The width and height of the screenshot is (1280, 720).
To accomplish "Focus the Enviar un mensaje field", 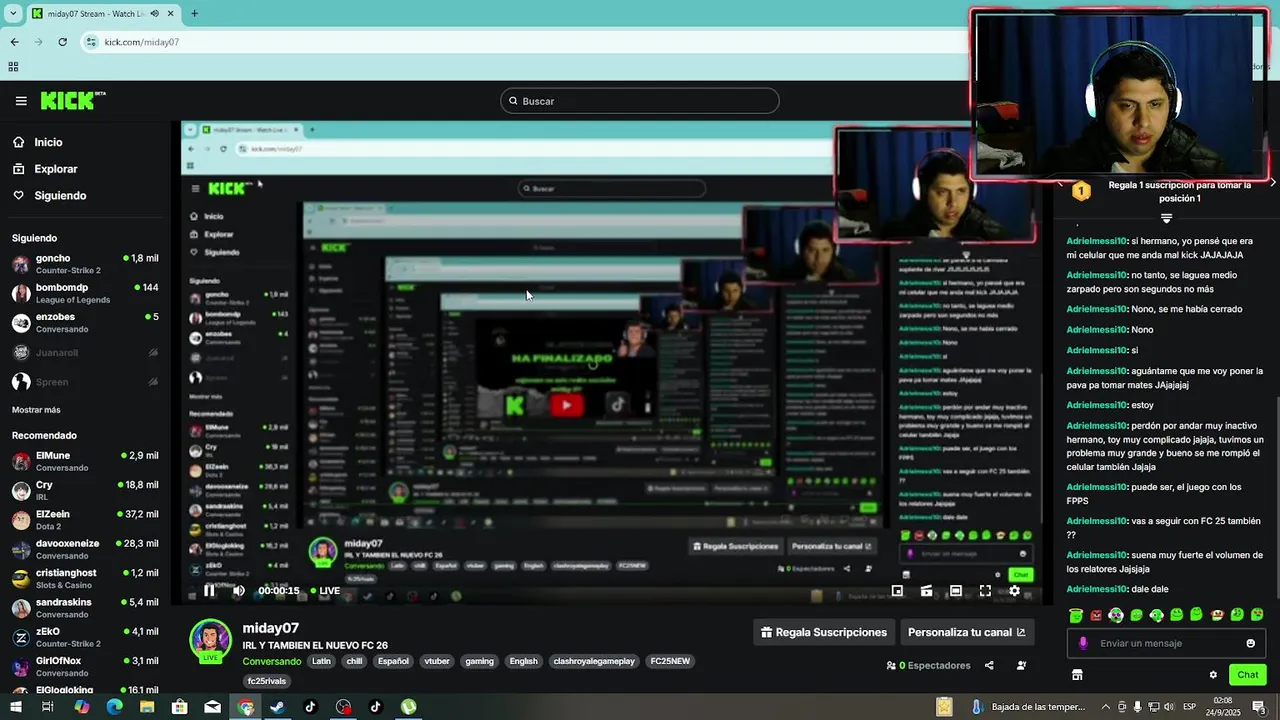I will (x=1166, y=643).
